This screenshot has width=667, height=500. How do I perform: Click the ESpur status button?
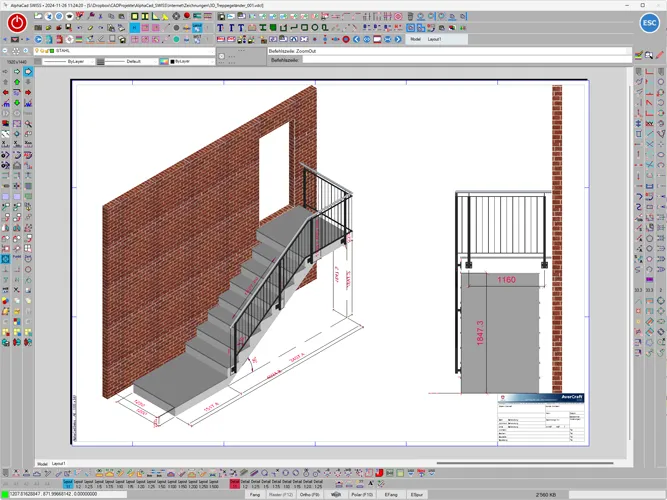[416, 494]
